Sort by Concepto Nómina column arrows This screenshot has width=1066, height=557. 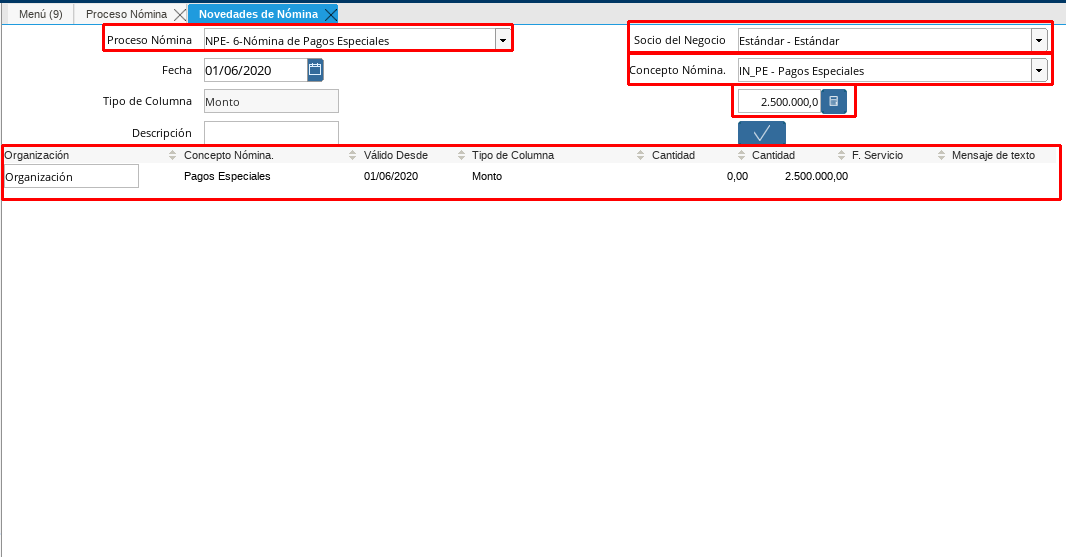pos(352,155)
